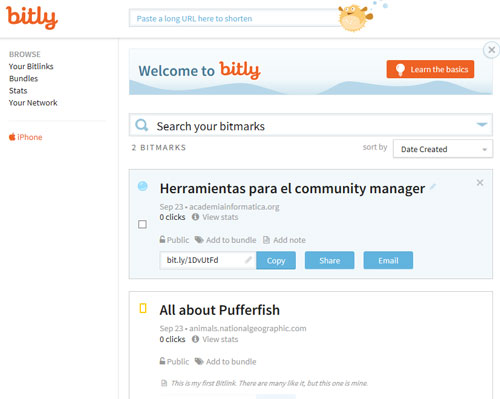Screen dimensions: 500x399
Task: Click the bitly logo in header
Action: click(x=32, y=17)
